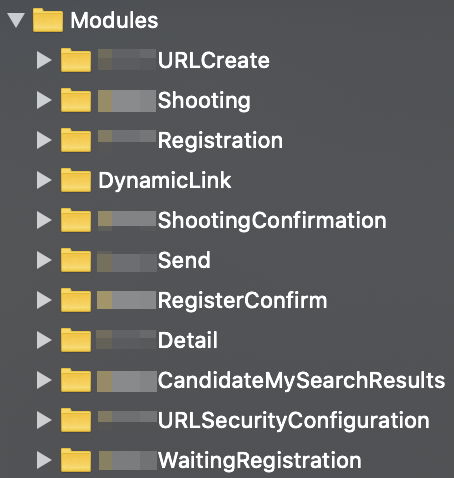Expand the DynamicLink folder triangle

click(44, 180)
